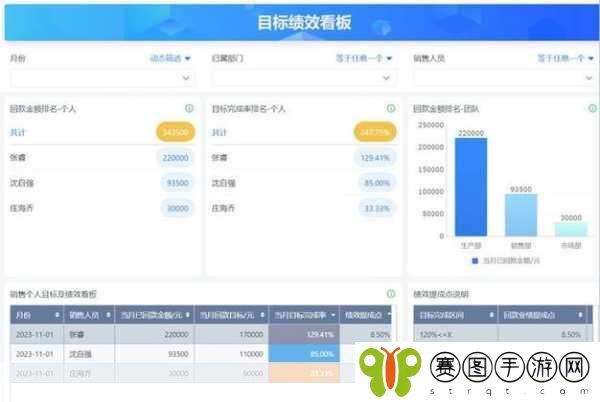The height and width of the screenshot is (402, 600).
Task: Sort by 销售人员 column header arrows
Action: coord(108,315)
